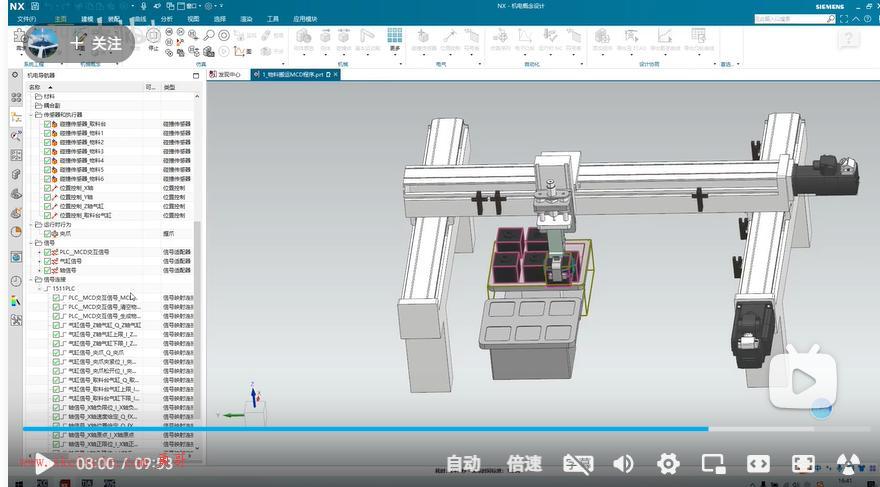This screenshot has height=487, width=880.
Task: Click 倍速 playback speed button
Action: coord(524,464)
